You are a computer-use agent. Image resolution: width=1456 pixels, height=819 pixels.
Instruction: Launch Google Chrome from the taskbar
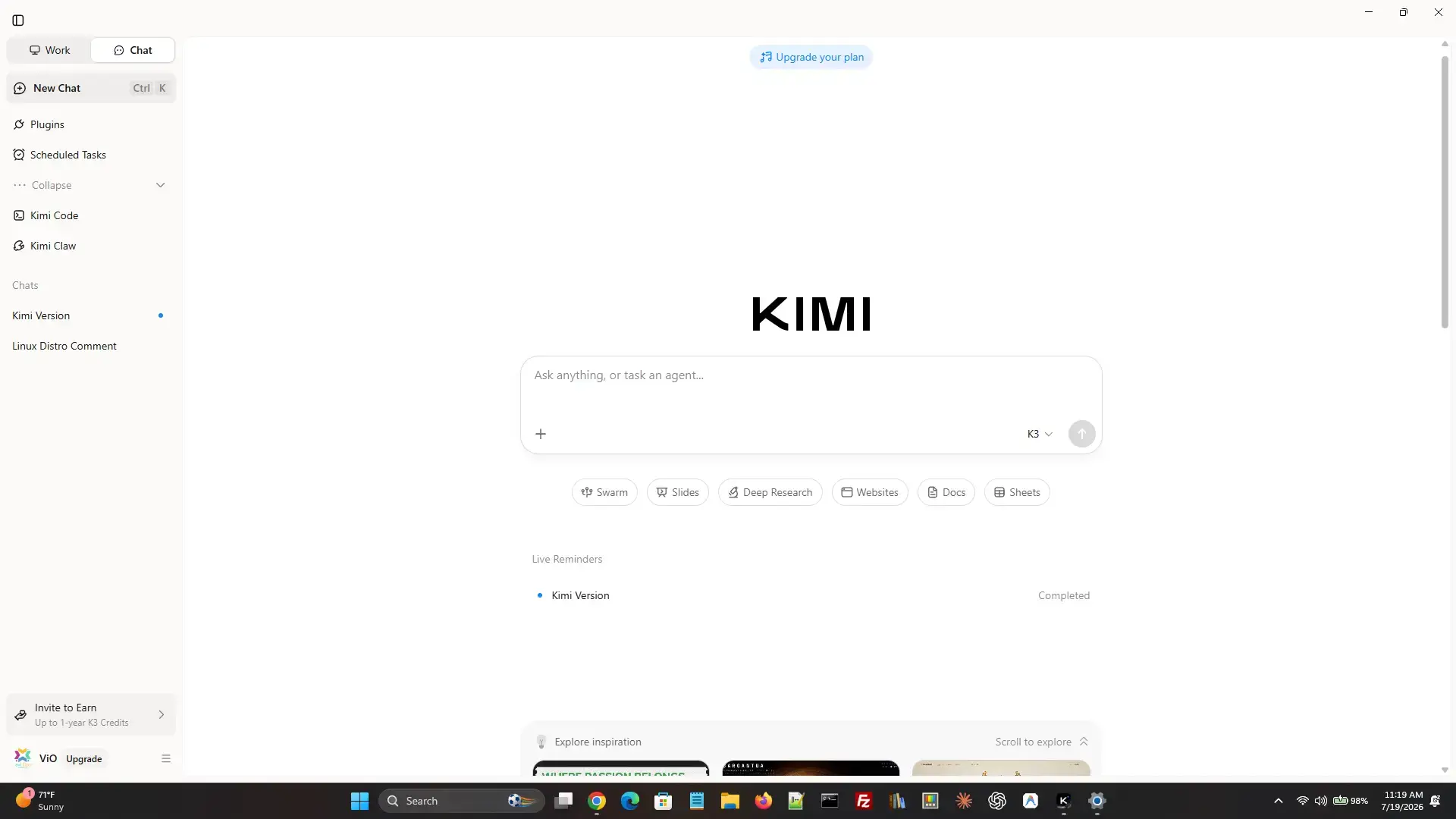coord(597,801)
